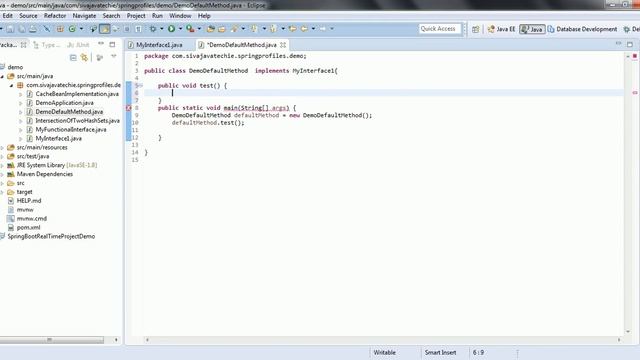Click the open folder toolbar icon
The width and height of the screenshot is (640, 360).
coord(222,29)
